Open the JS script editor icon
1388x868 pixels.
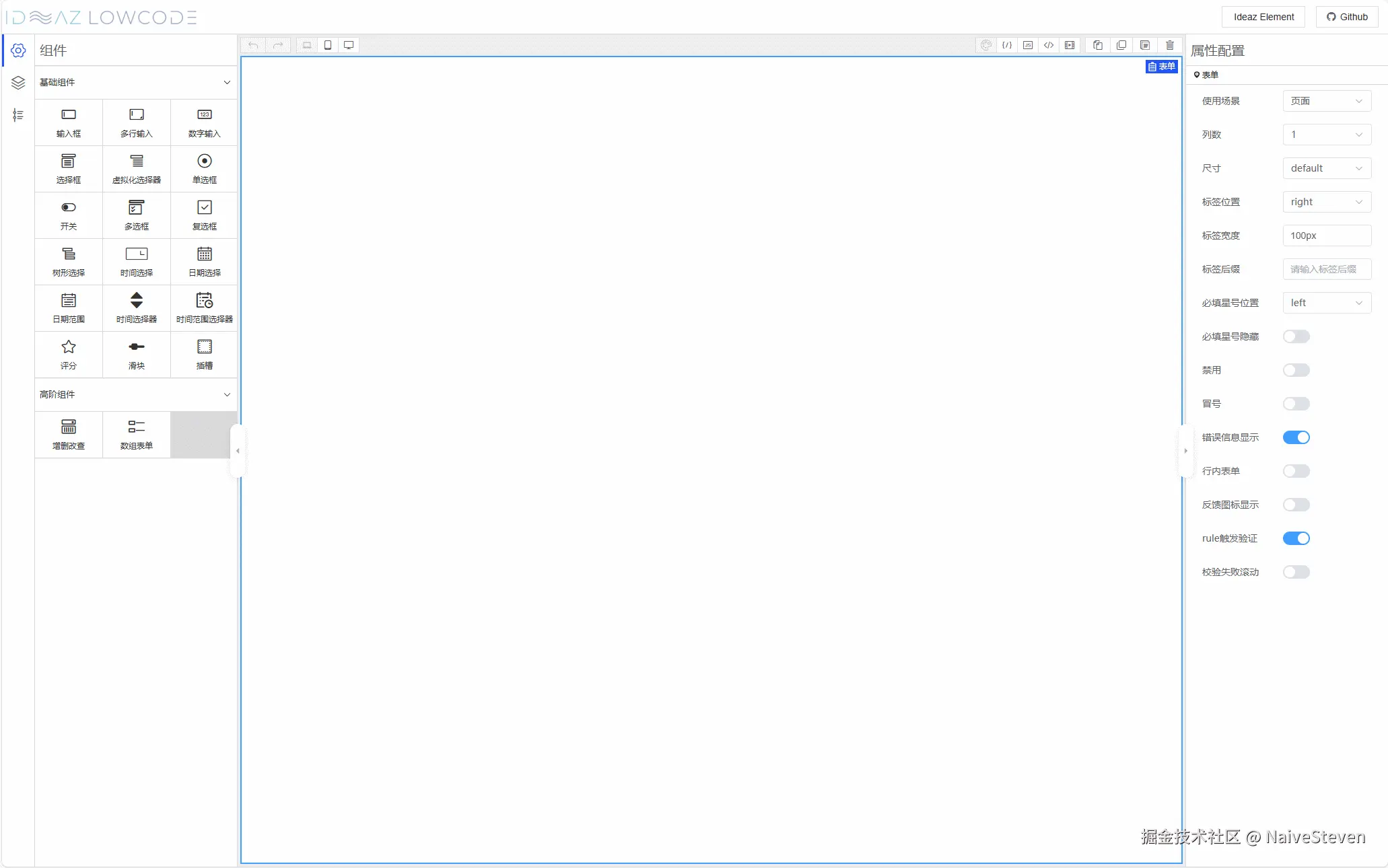pyautogui.click(x=1028, y=45)
